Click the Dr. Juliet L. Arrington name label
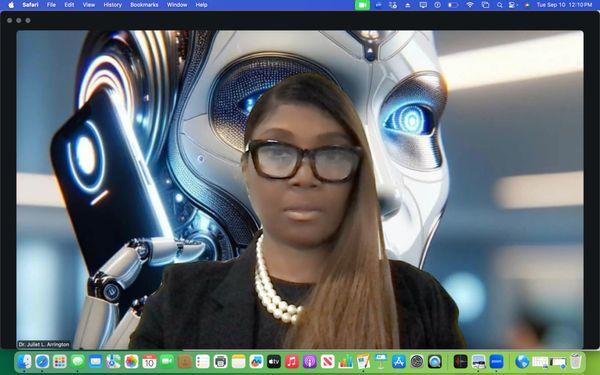 coord(44,344)
